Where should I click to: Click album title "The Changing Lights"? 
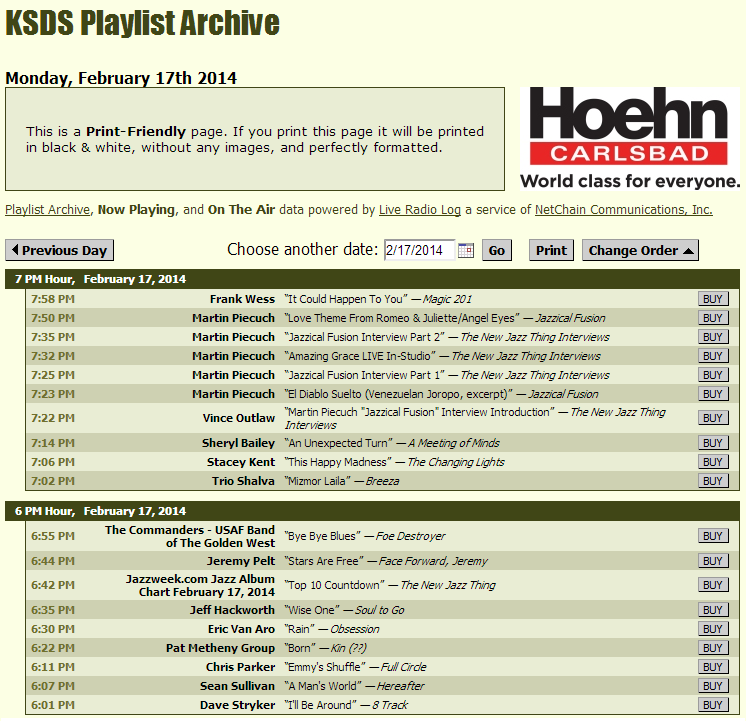456,462
